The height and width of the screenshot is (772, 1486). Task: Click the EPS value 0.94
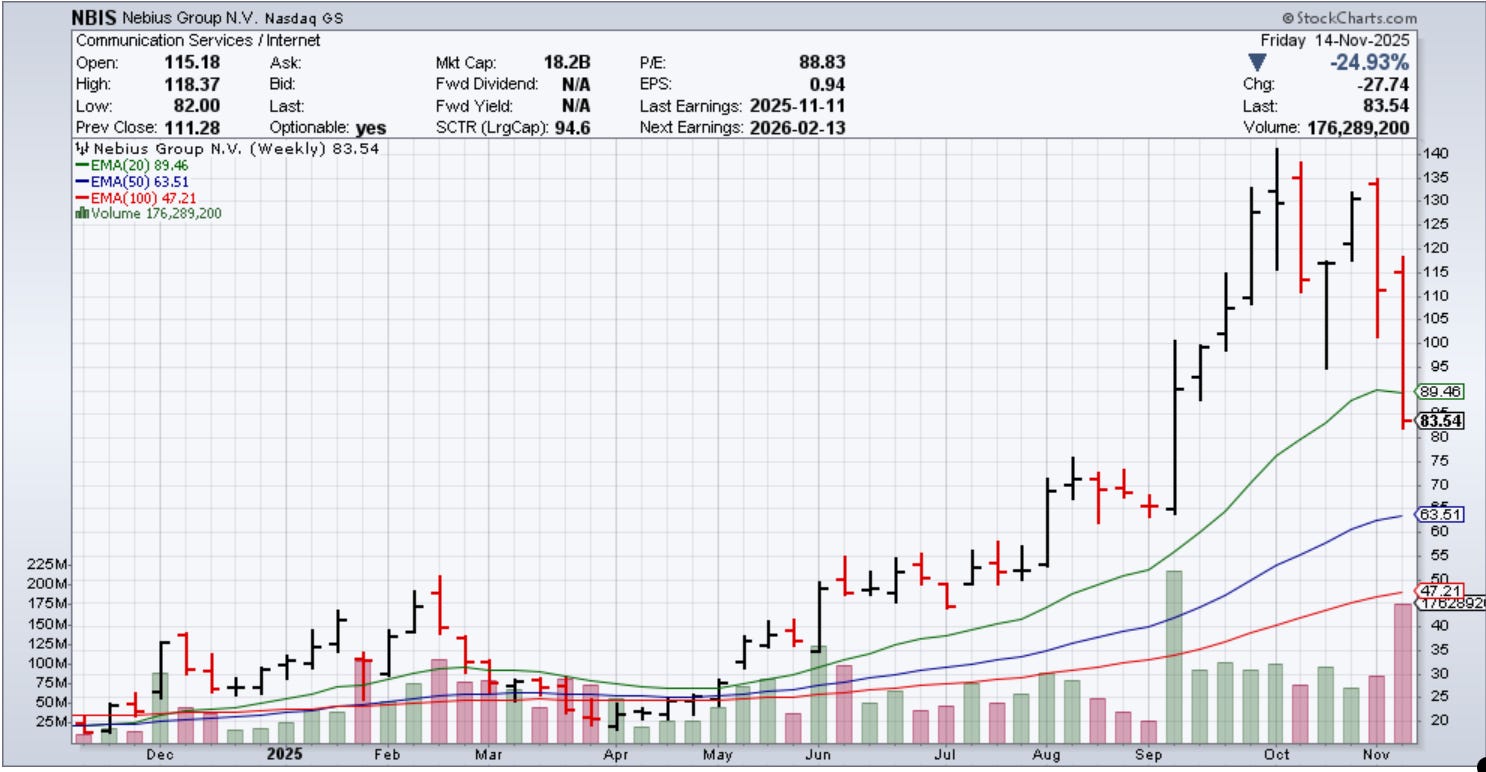(829, 84)
